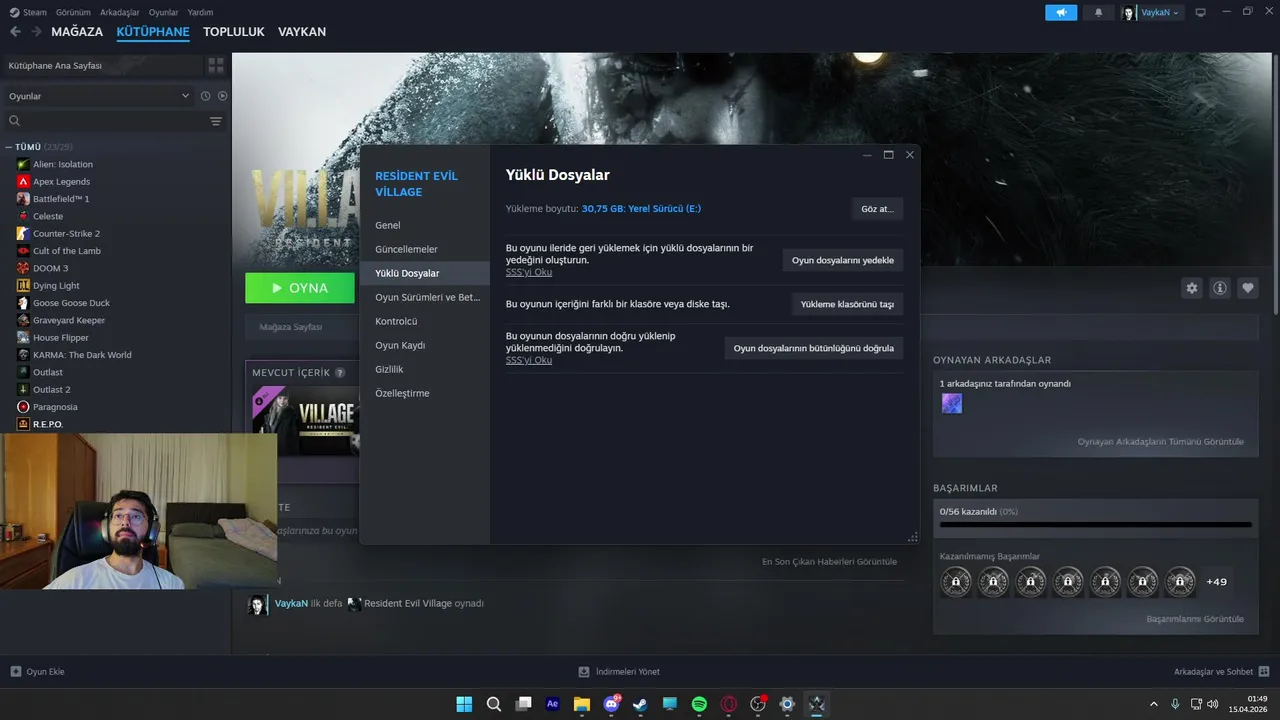The image size is (1280, 720).
Task: Click the ready-to-play filter icon
Action: click(x=223, y=96)
